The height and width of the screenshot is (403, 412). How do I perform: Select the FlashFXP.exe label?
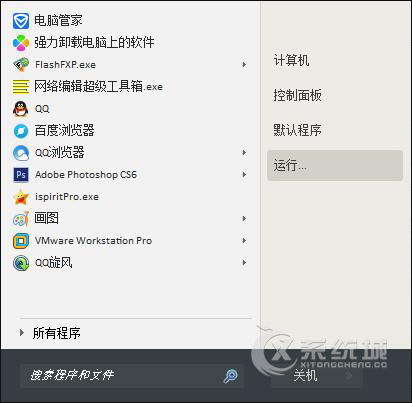click(65, 65)
